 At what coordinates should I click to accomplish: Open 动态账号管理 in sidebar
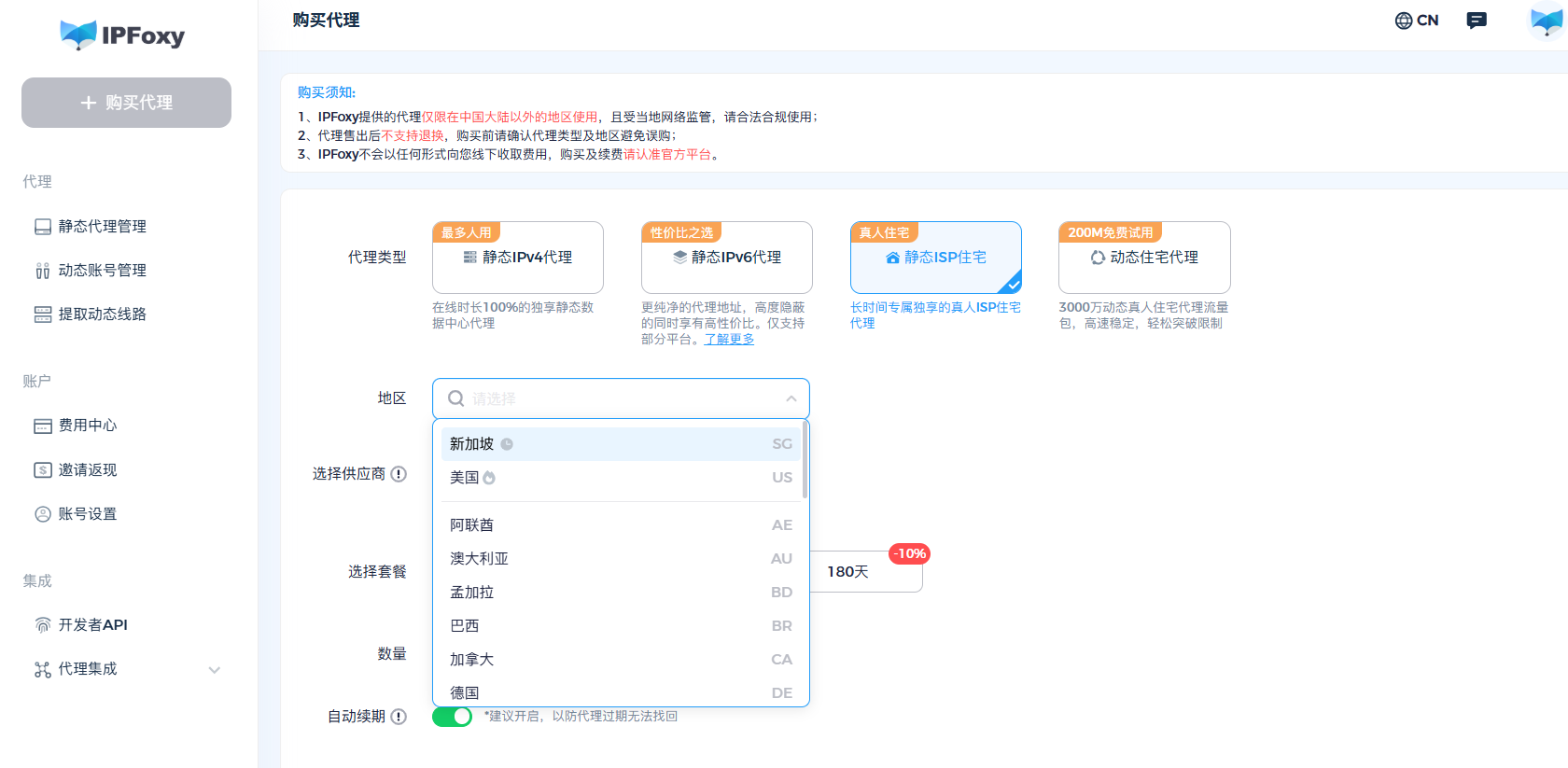point(103,271)
